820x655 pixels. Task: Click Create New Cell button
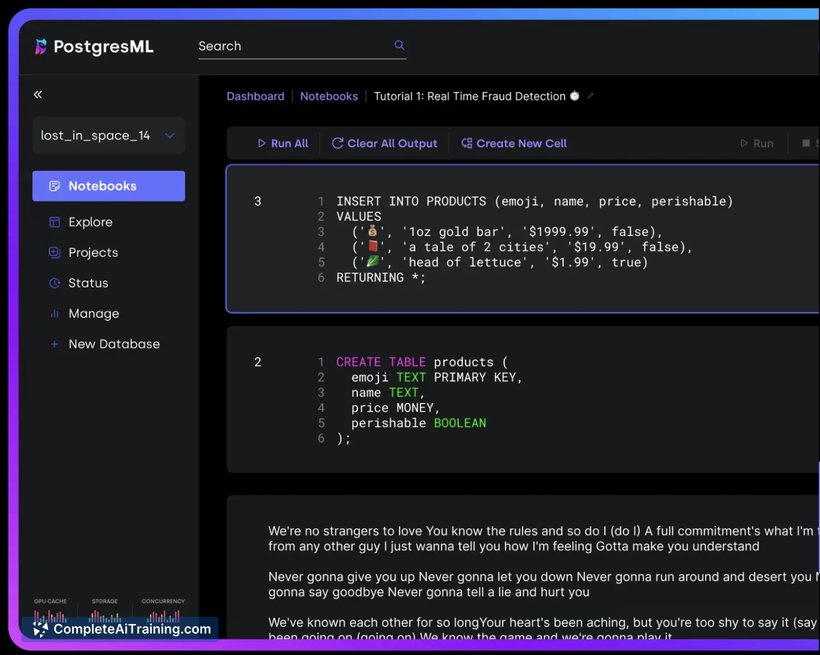pos(514,144)
